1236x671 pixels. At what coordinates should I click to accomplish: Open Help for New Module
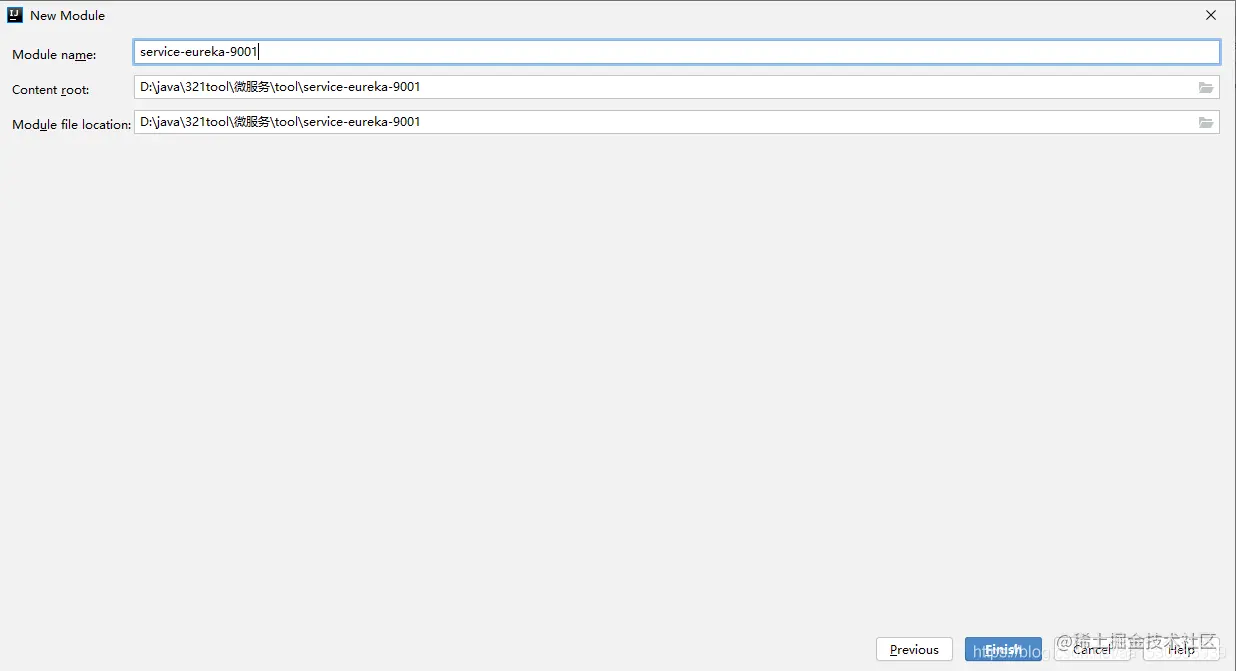click(x=1181, y=649)
